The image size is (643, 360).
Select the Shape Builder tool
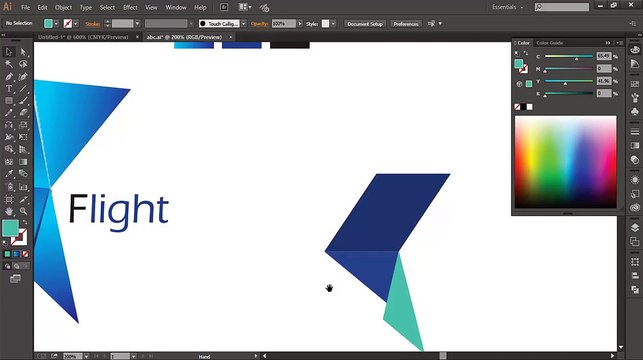[x=9, y=150]
